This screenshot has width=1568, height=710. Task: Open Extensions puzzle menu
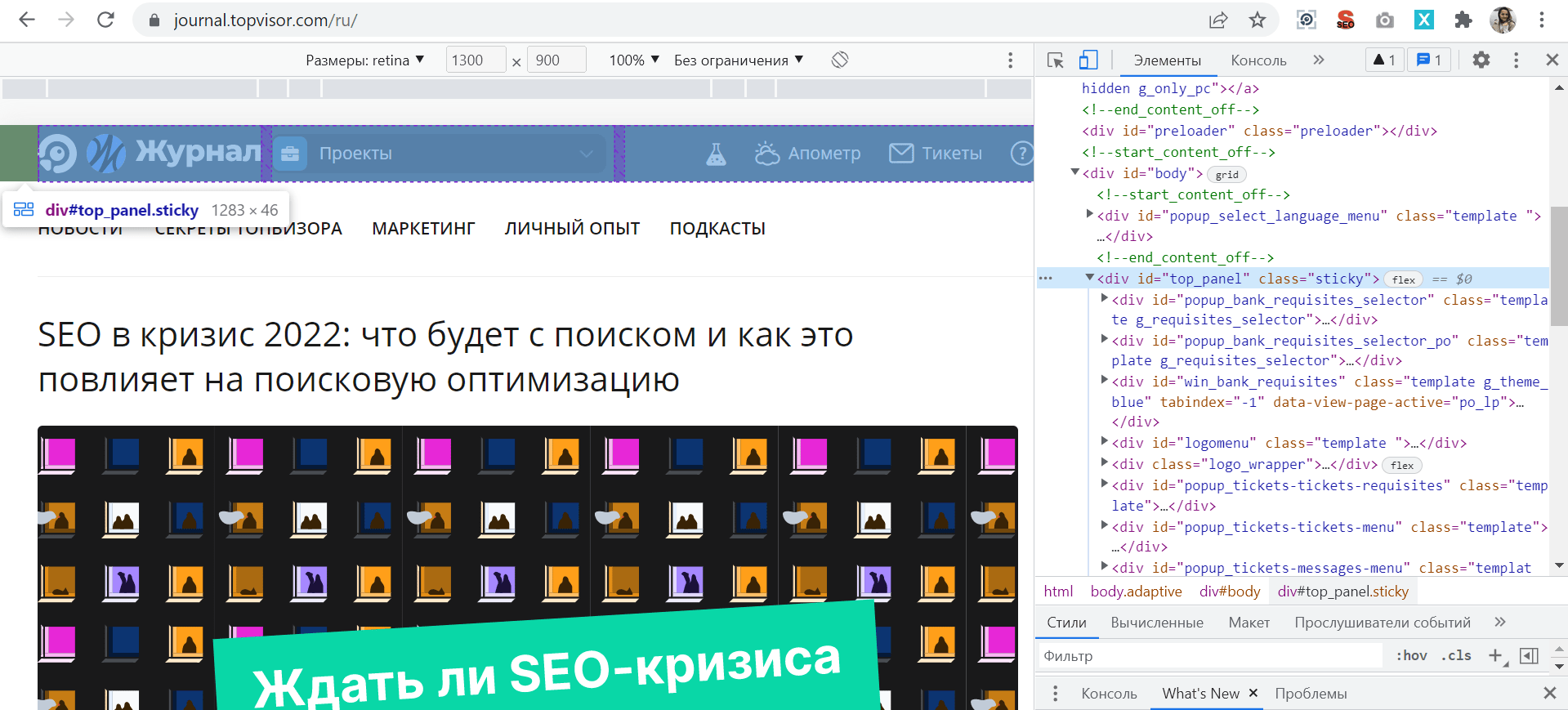(x=1463, y=20)
